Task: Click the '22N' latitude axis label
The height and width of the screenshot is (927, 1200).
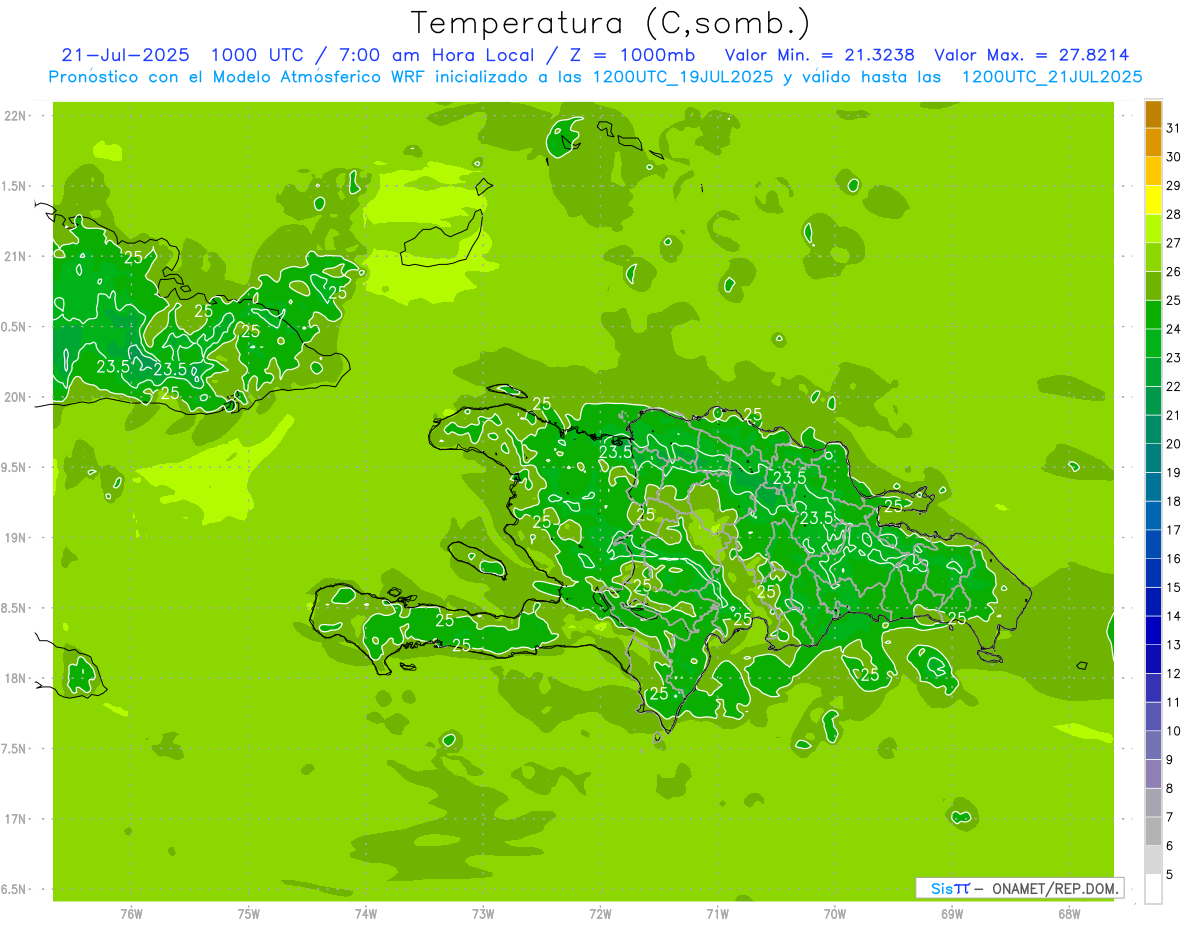Action: 16,116
